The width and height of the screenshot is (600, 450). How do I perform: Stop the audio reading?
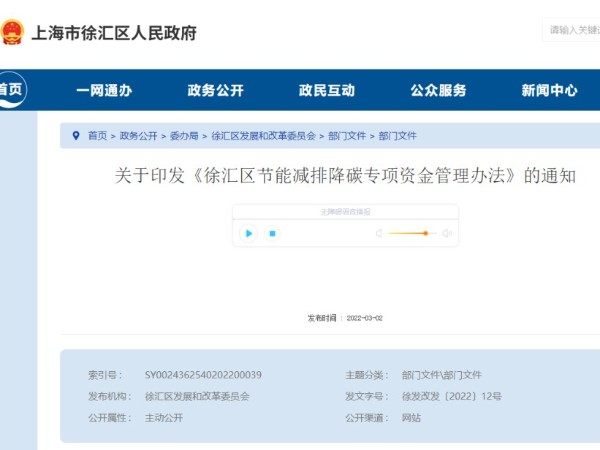click(x=272, y=233)
